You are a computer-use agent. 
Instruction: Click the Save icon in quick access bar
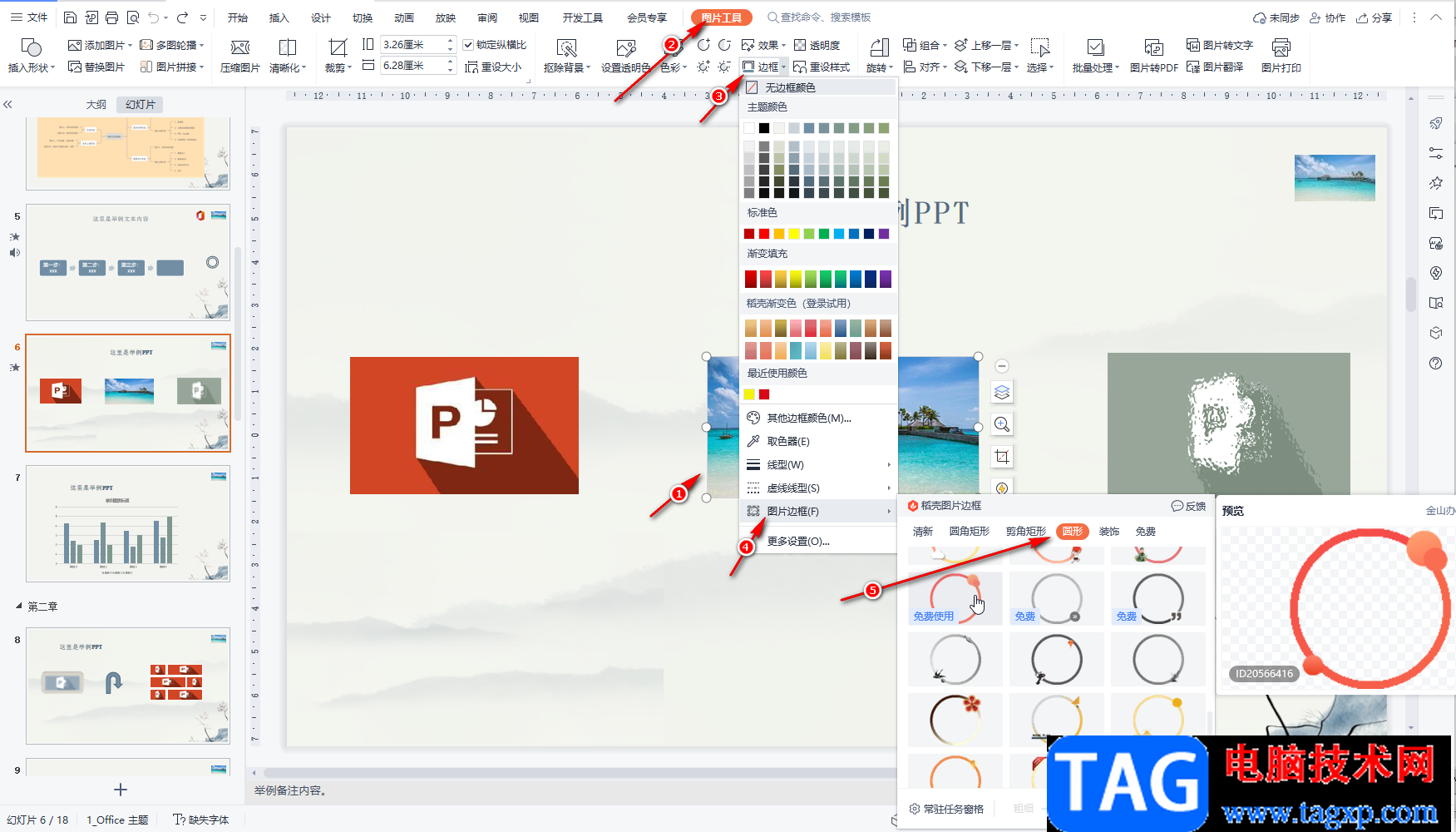[x=71, y=17]
